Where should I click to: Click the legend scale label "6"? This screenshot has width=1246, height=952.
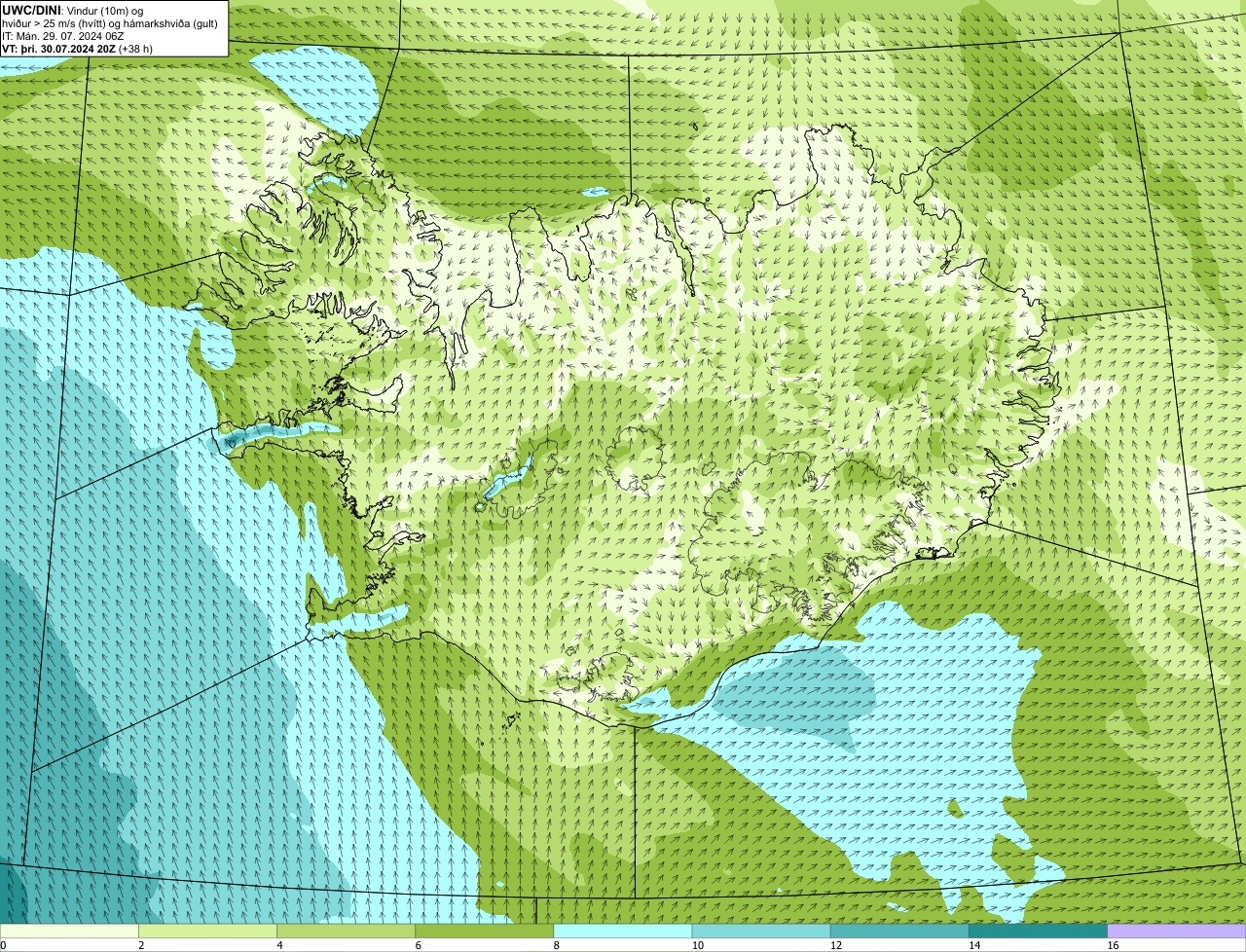(418, 945)
